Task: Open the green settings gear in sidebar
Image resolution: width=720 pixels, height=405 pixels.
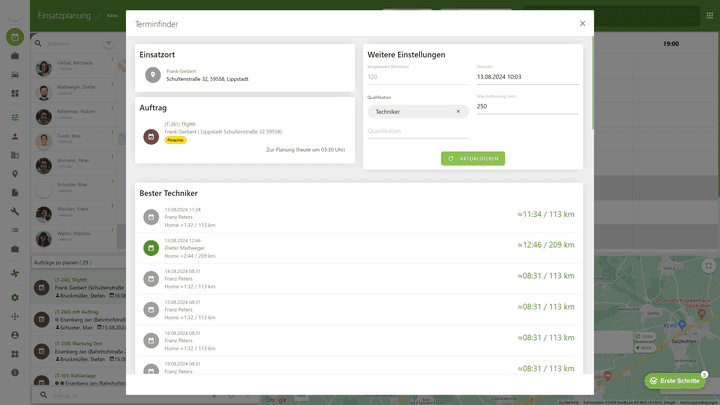Action: (x=15, y=298)
